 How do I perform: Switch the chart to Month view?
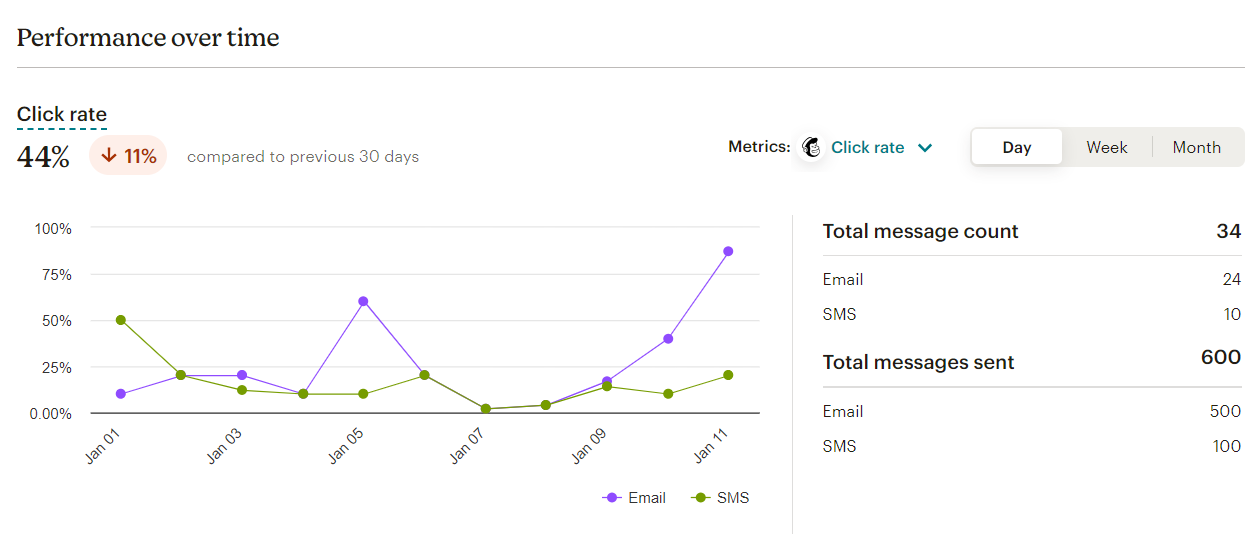[1196, 147]
